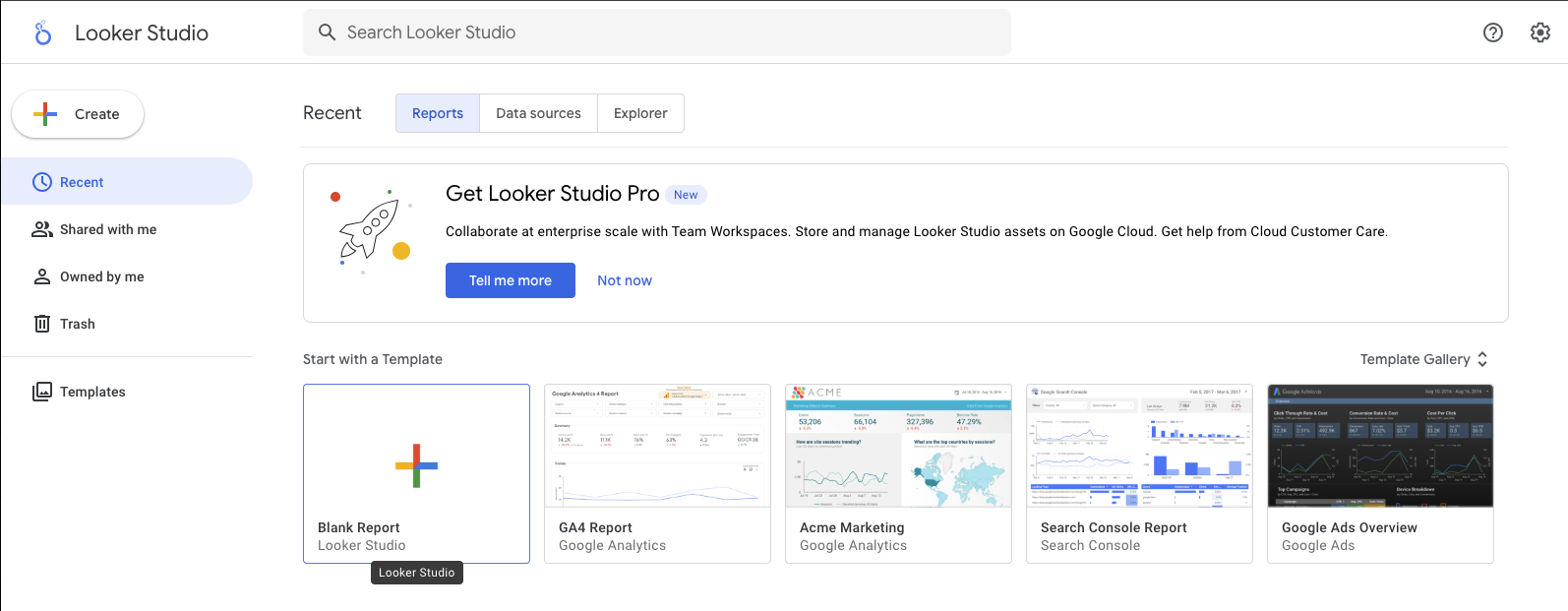The image size is (1568, 611).
Task: Click the Template Gallery label
Action: coord(1415,359)
